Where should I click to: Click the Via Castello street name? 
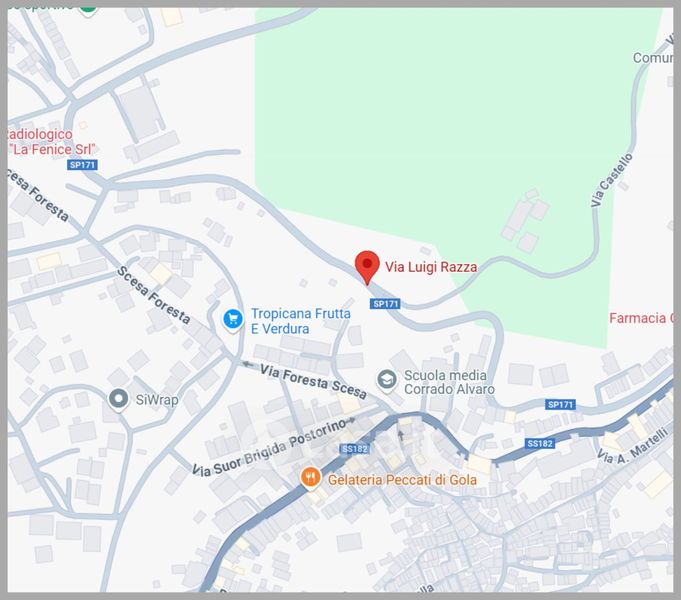coord(612,179)
